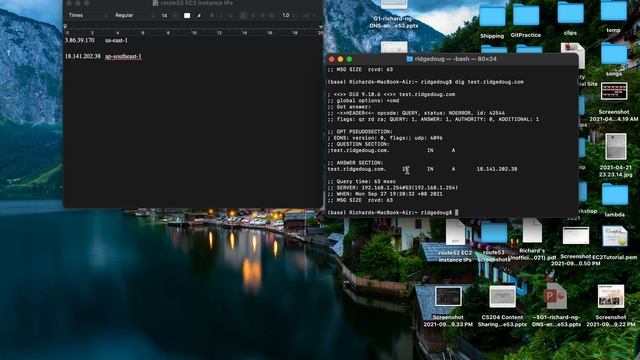
Task: Select the ~$G1-richard-ng-DNS PowerPoint file icon
Action: (x=556, y=296)
